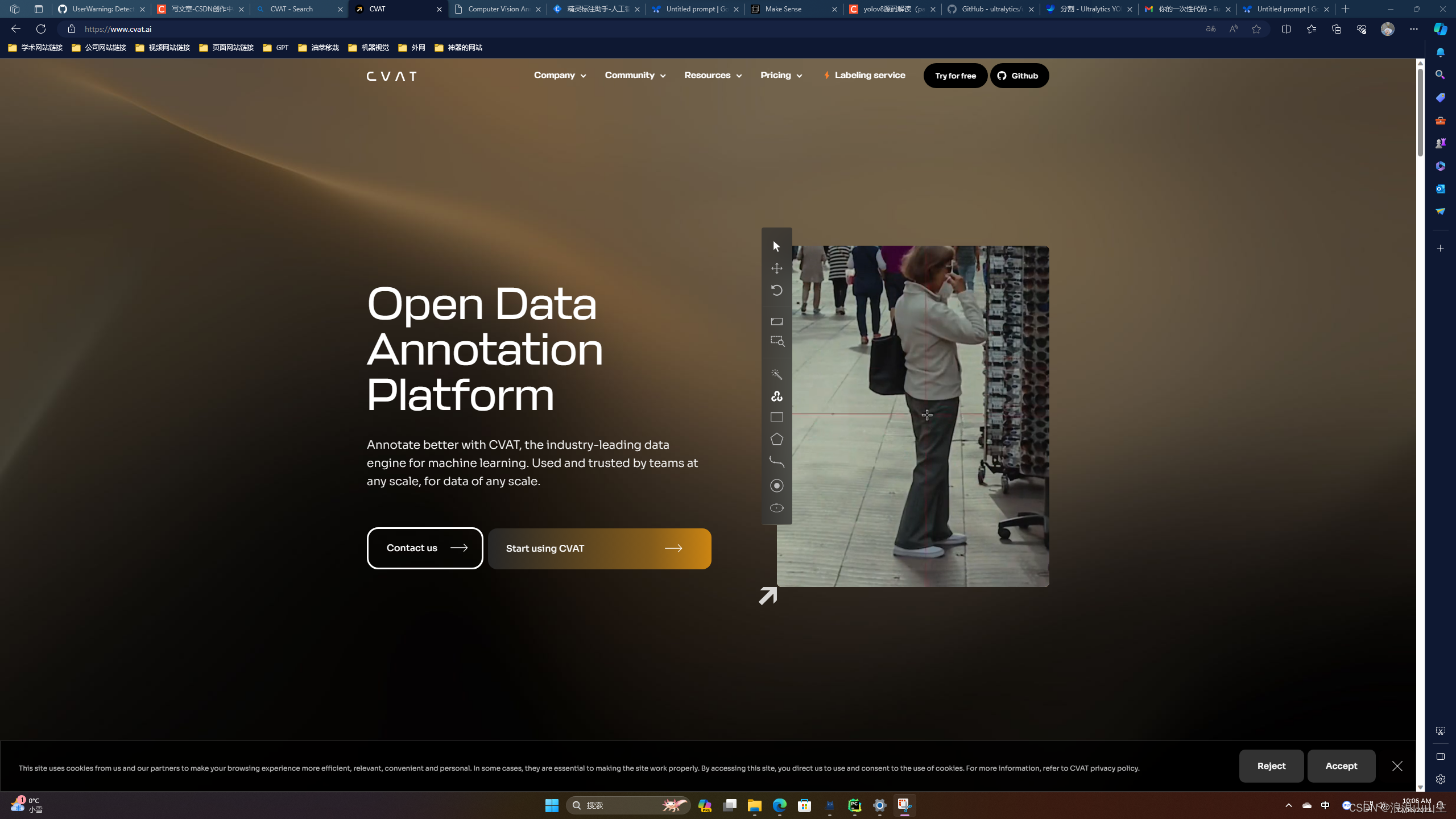Open the Company dropdown menu
This screenshot has height=819, width=1456.
coord(560,75)
